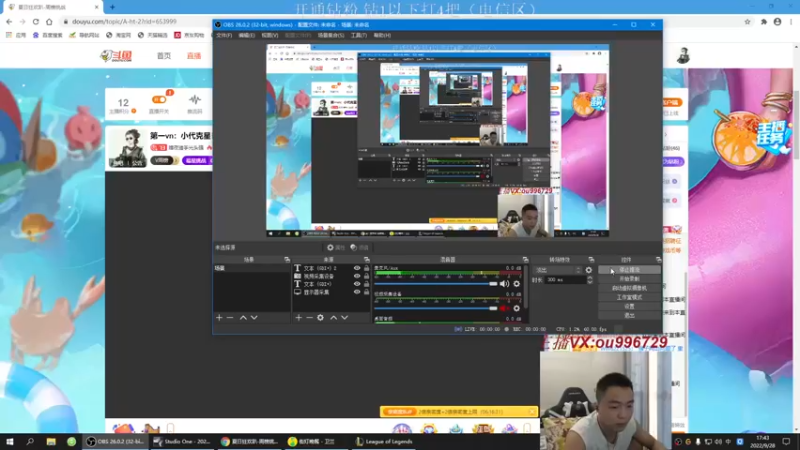
Task: Open the scene transition type dropdown
Action: pyautogui.click(x=557, y=270)
